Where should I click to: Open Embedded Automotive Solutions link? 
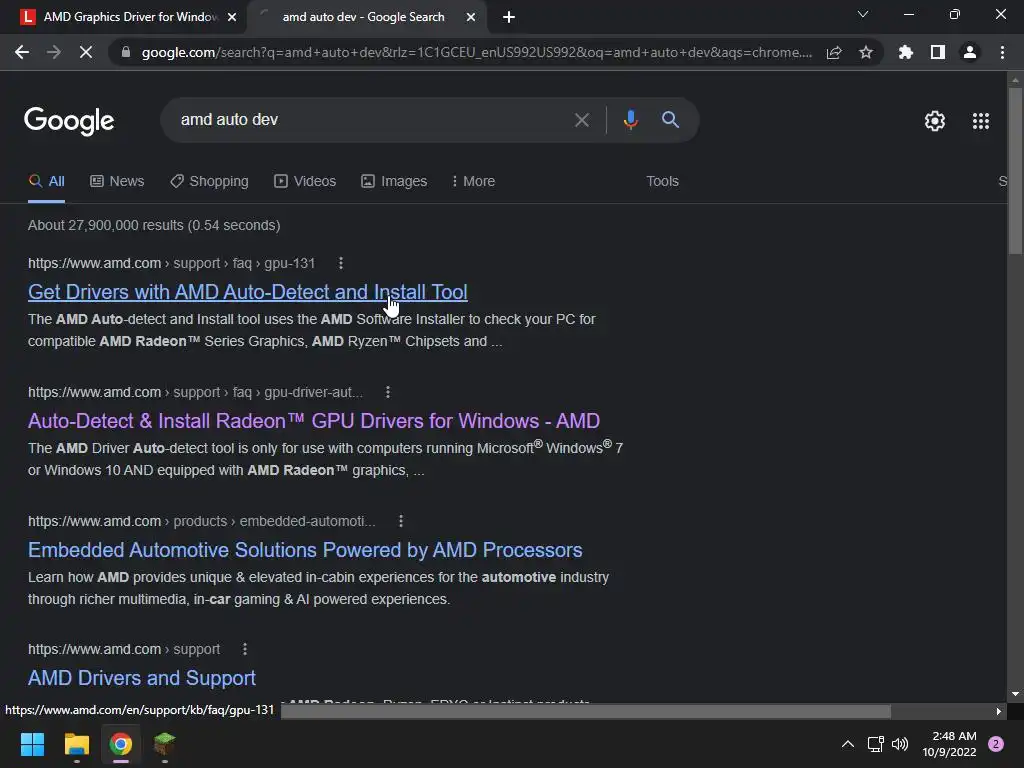coord(305,550)
